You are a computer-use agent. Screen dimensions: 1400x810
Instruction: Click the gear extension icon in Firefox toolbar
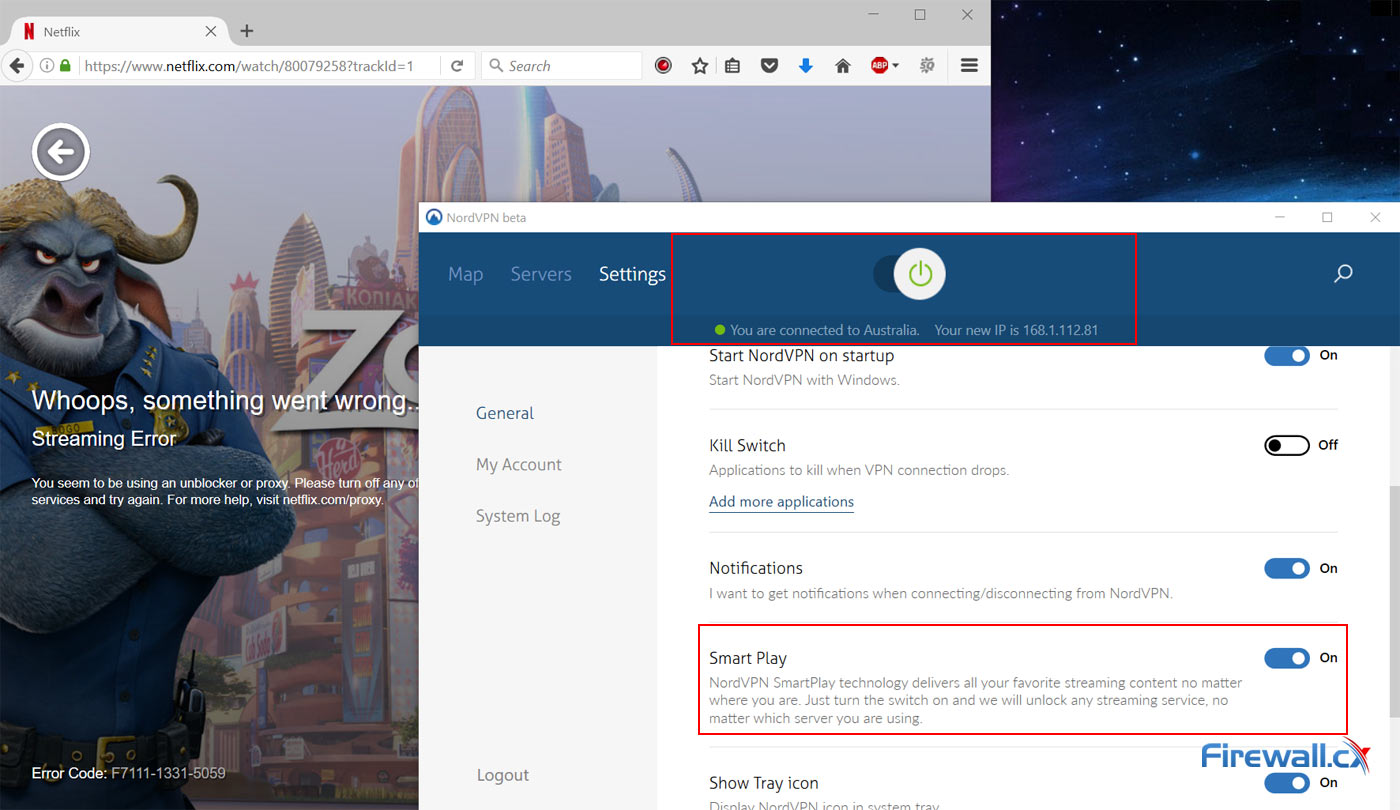point(927,66)
